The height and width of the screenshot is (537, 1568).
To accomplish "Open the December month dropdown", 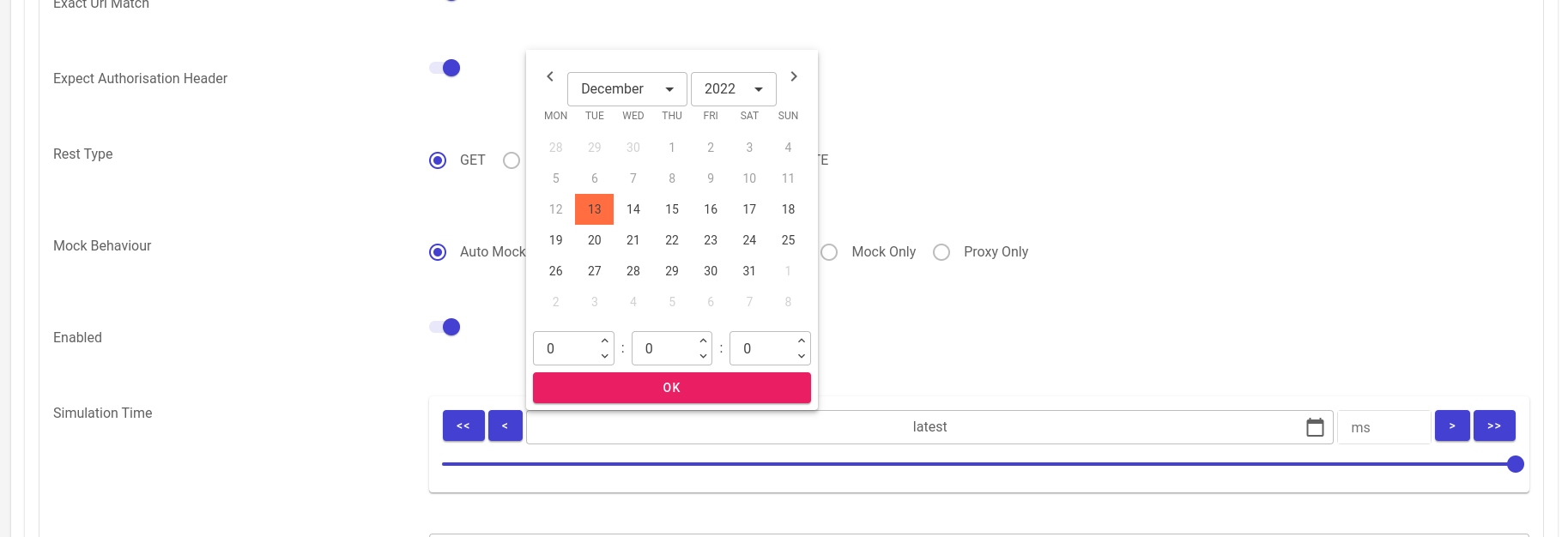I will pos(627,89).
